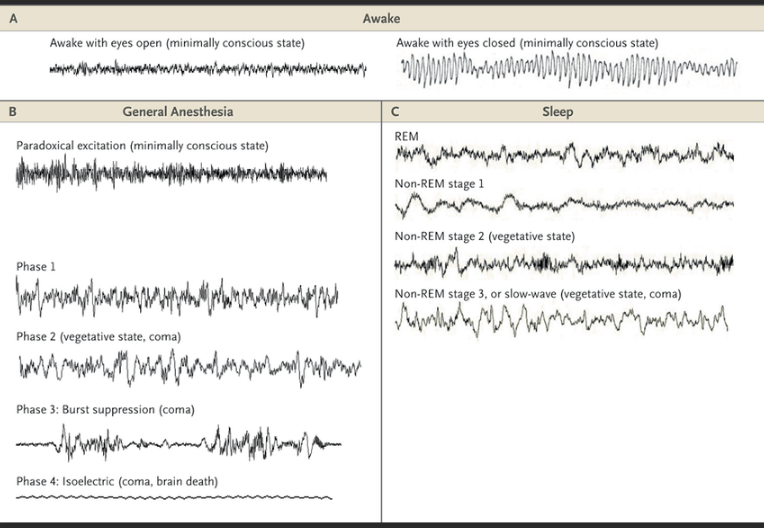Click the 'General Anesthesia' panel heading
The width and height of the screenshot is (764, 528).
tap(178, 112)
